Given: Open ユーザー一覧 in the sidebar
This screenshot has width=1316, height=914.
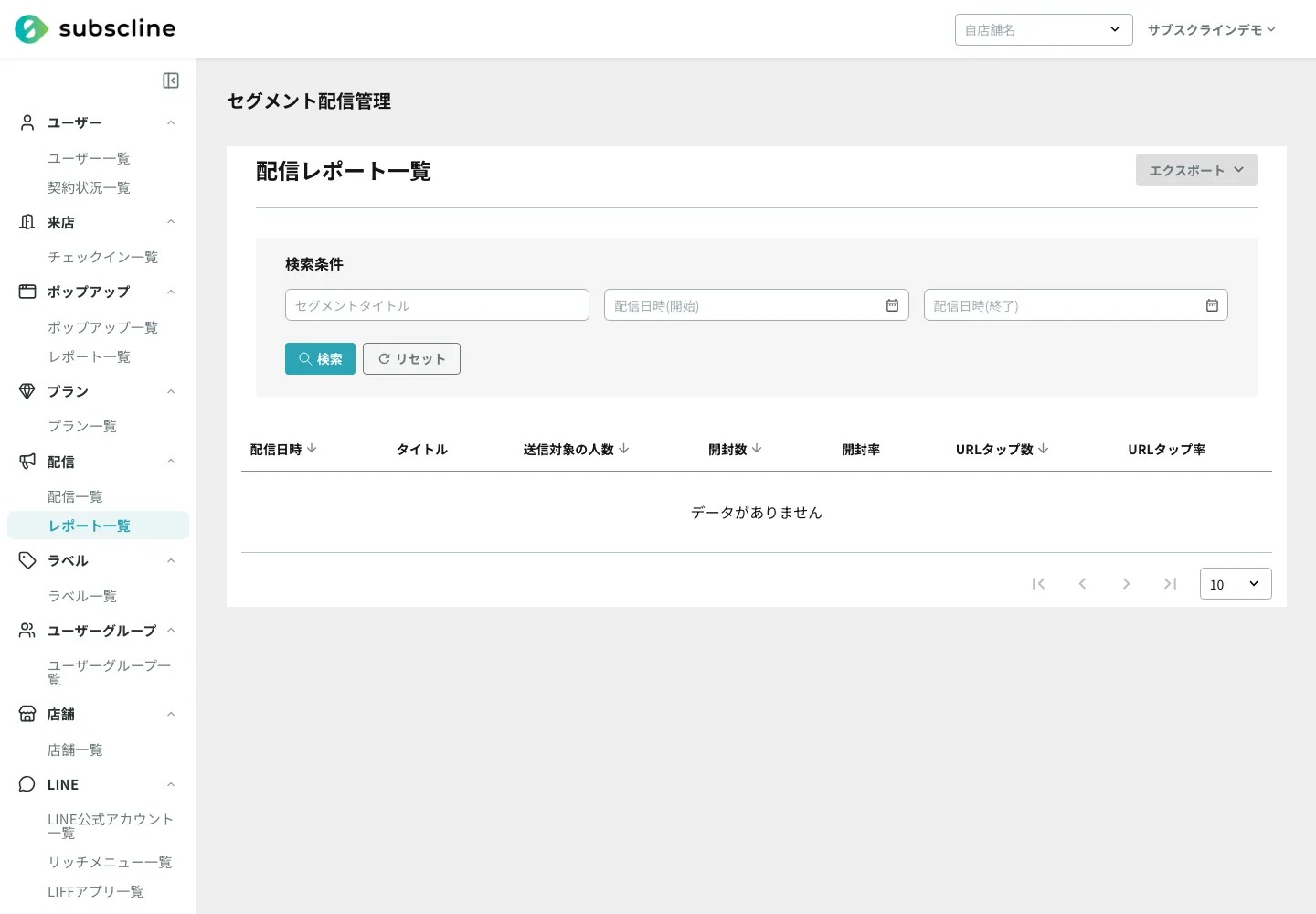Looking at the screenshot, I should (x=89, y=158).
